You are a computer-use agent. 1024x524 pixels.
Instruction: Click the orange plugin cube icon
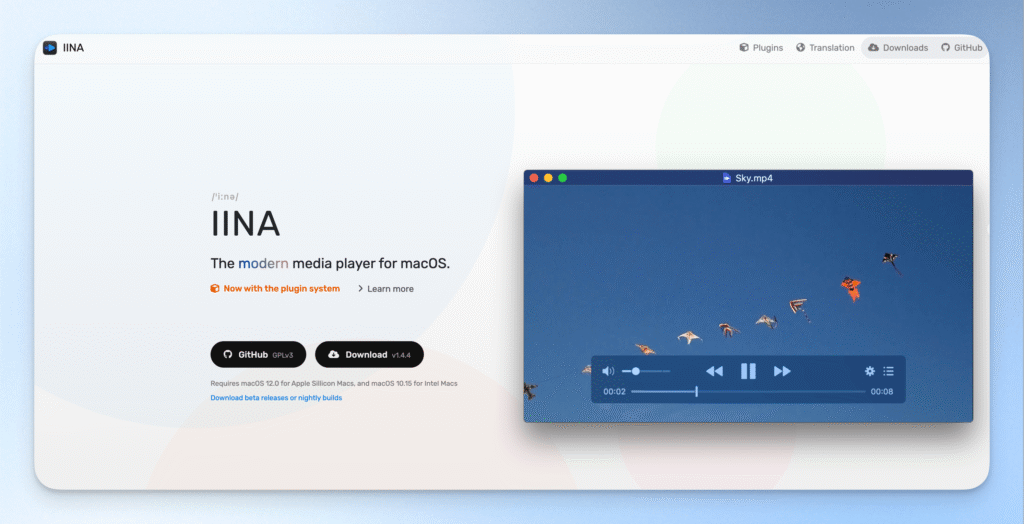click(x=215, y=288)
